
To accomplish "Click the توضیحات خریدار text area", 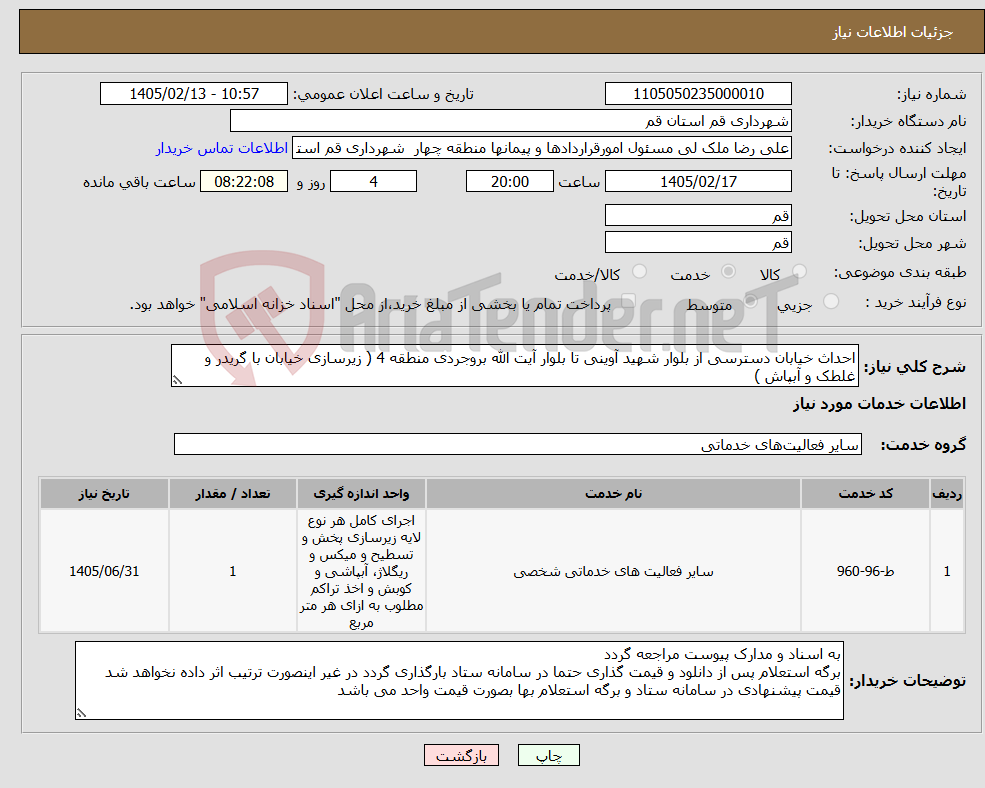I will coord(459,681).
